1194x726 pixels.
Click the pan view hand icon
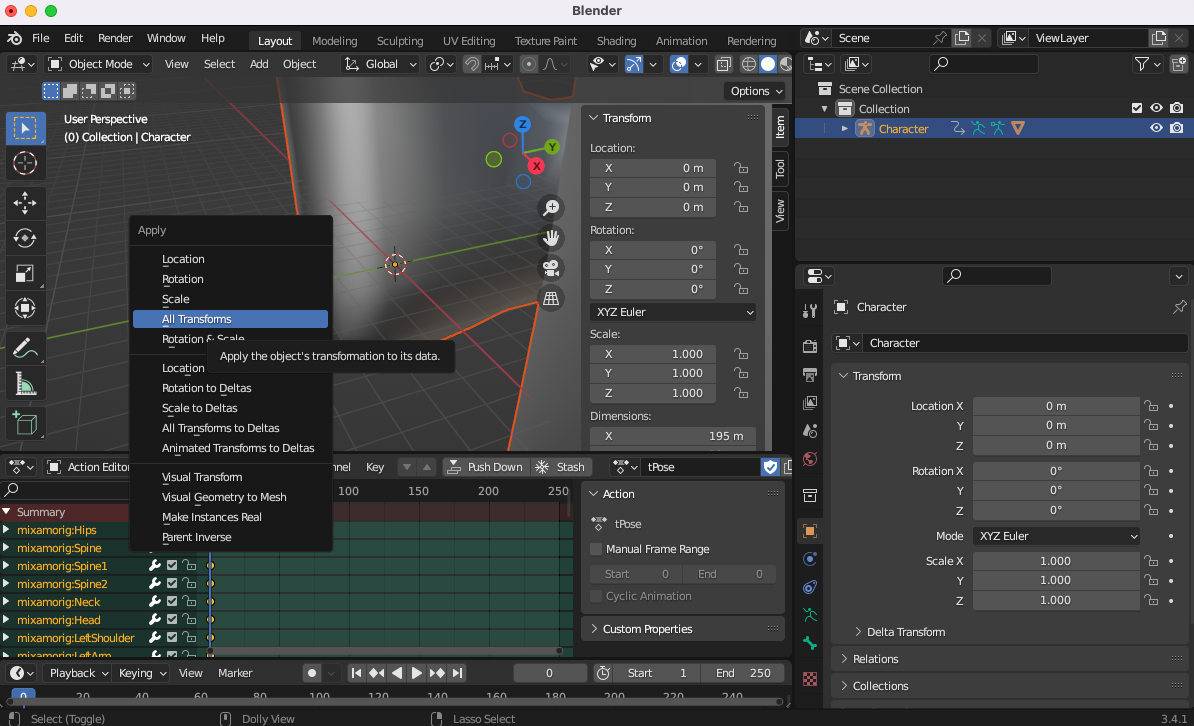click(x=551, y=238)
